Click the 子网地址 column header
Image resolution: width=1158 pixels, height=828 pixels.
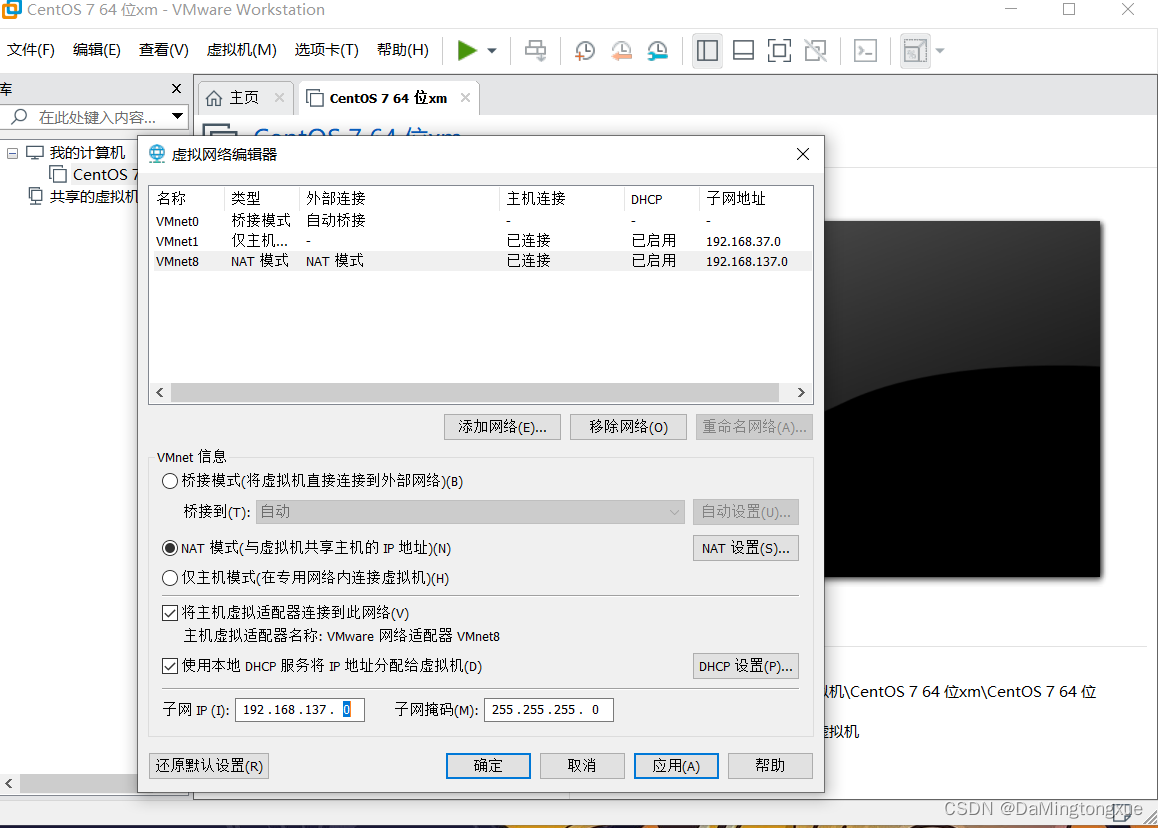pos(755,198)
